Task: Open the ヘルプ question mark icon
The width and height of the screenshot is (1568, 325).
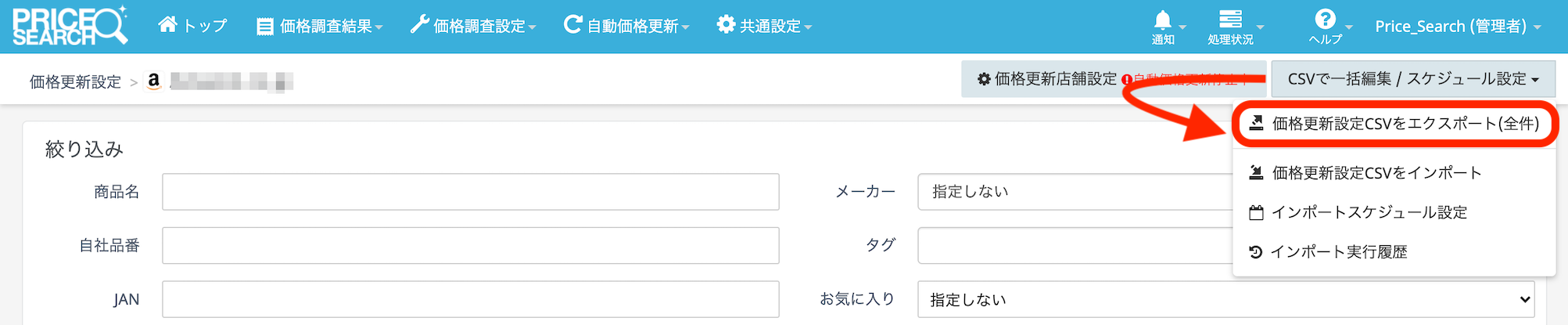Action: 1325,20
